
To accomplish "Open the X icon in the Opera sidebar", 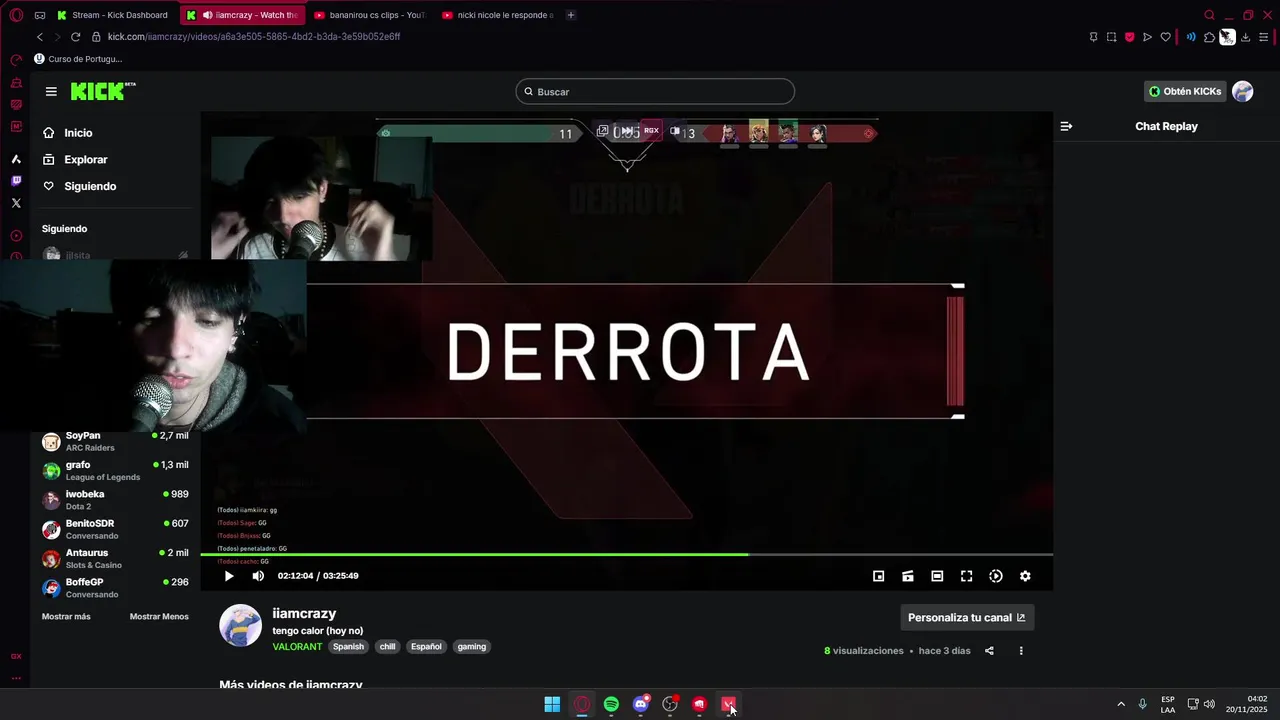I will pos(16,203).
